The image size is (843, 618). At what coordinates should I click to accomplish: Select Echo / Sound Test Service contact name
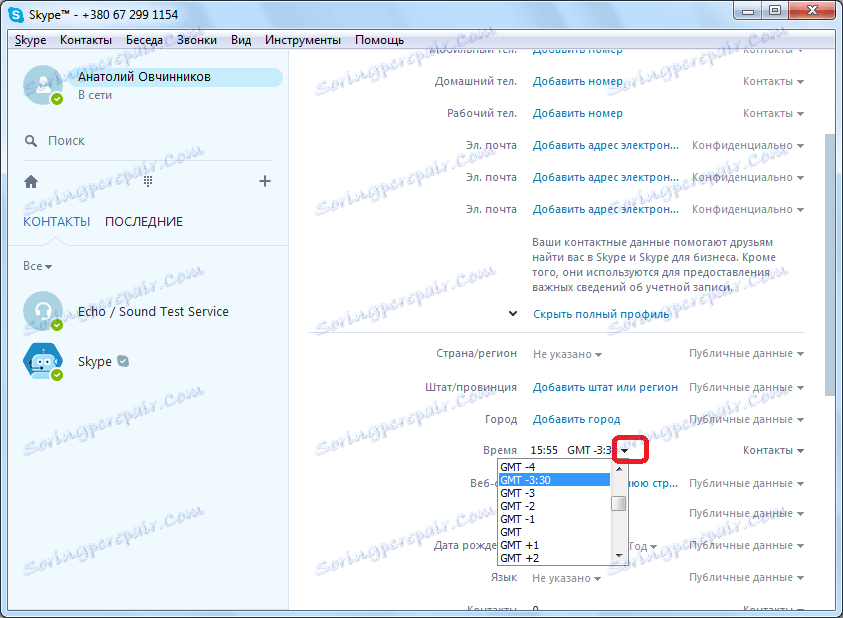[153, 312]
